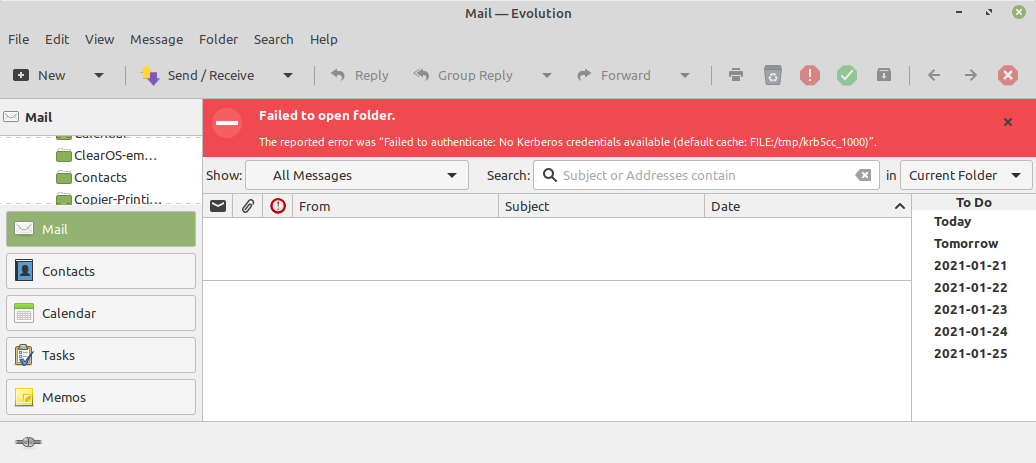
Task: Open the Message menu
Action: [157, 40]
